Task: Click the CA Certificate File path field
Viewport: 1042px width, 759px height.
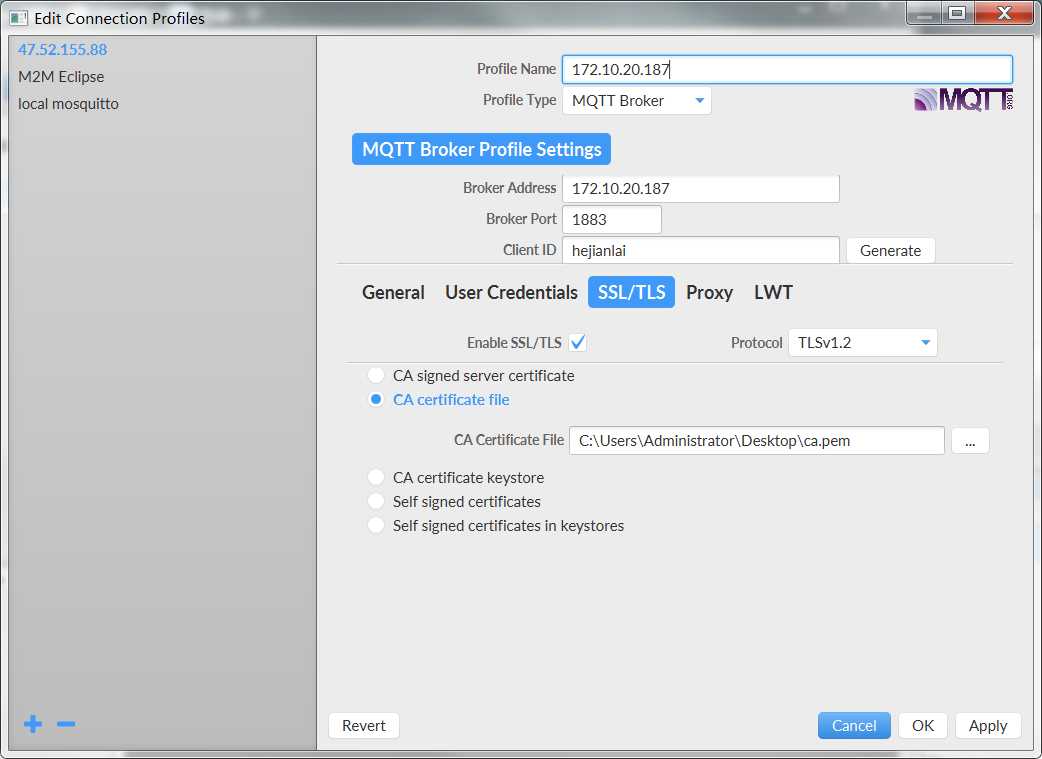Action: (x=756, y=441)
